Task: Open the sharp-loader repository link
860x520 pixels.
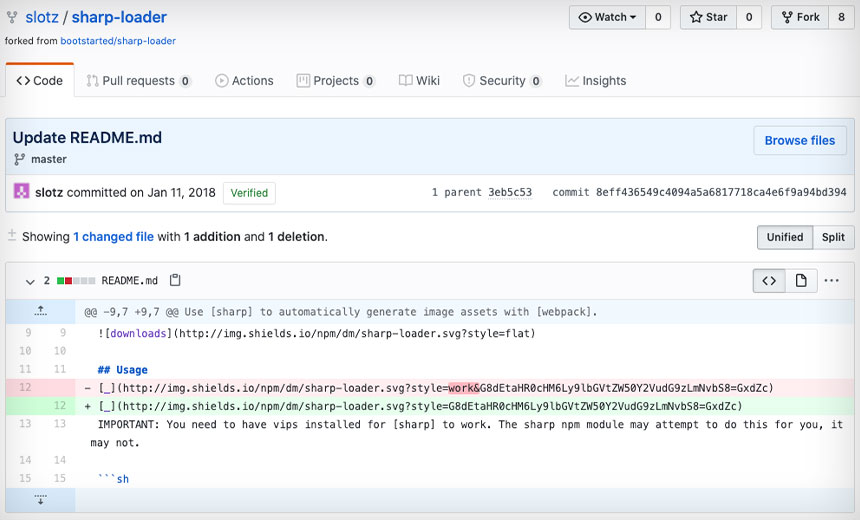Action: [x=119, y=17]
